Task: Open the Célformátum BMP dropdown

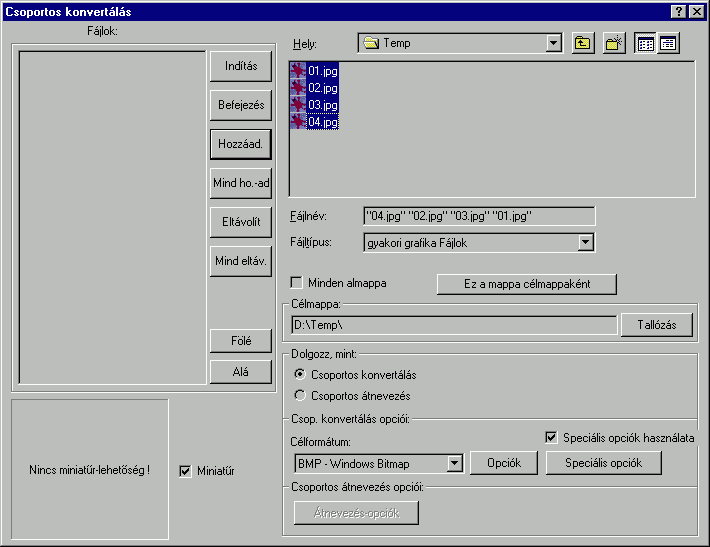Action: [454, 463]
